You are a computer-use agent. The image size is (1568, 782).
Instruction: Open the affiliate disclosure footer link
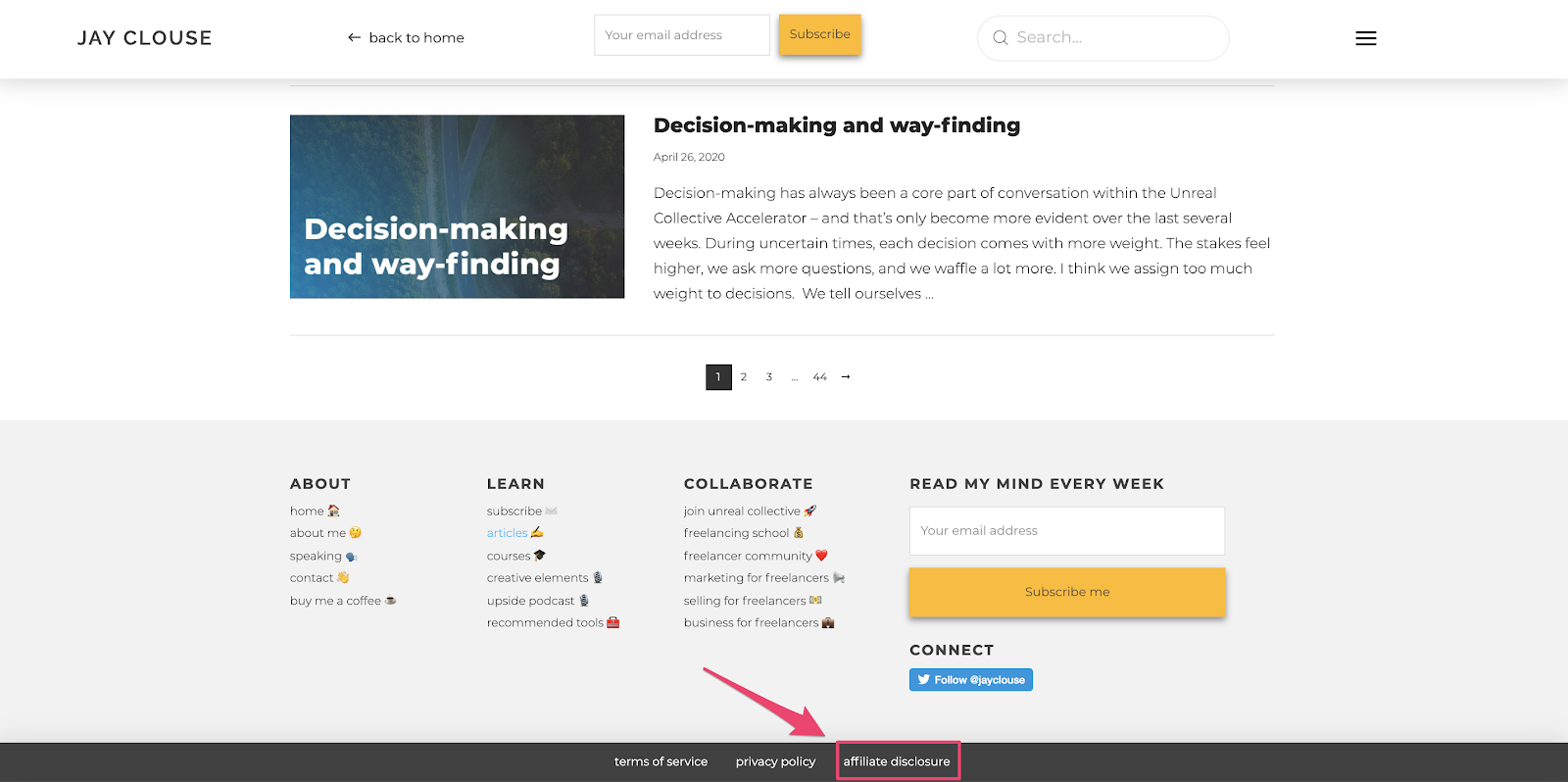(897, 761)
